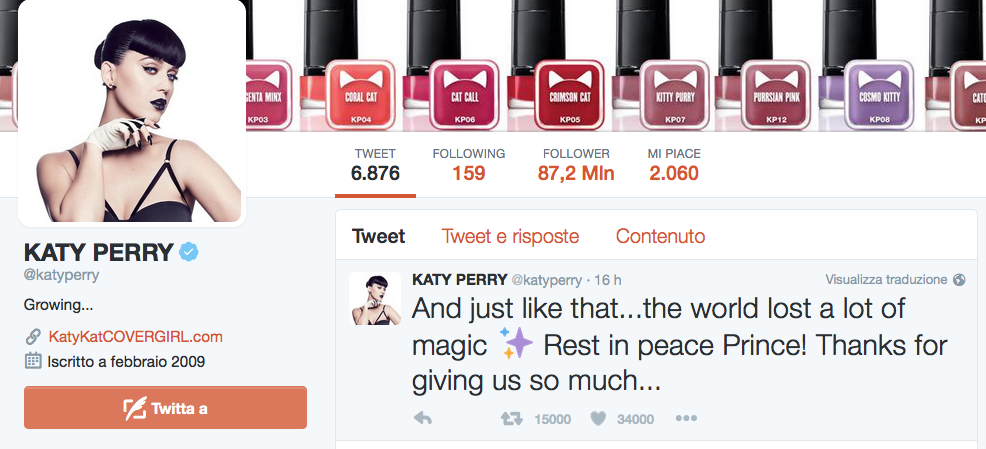Viewport: 986px width, 449px height.
Task: Click the calendar icon by Iscritto a febbraio
Action: [x=33, y=361]
